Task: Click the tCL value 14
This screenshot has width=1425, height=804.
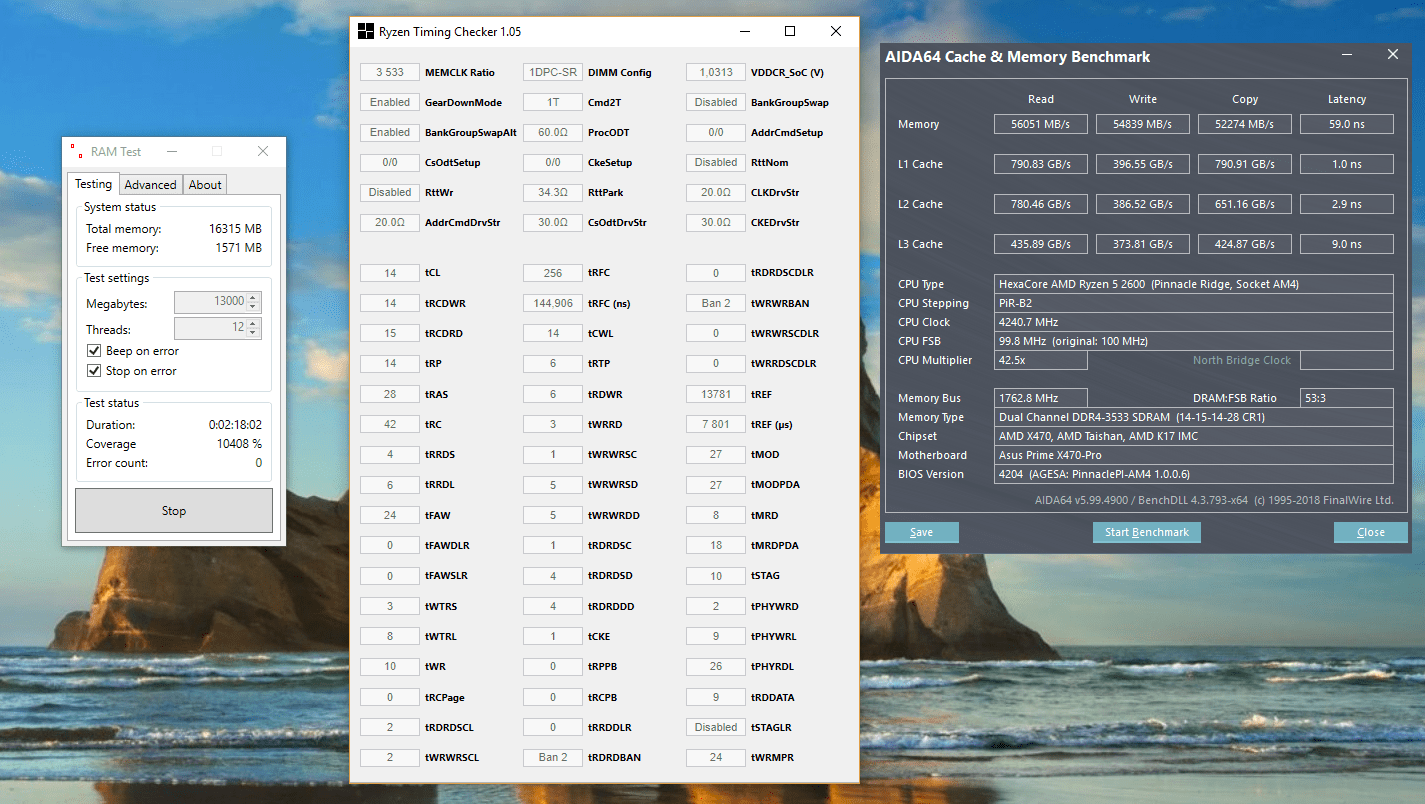Action: point(390,273)
